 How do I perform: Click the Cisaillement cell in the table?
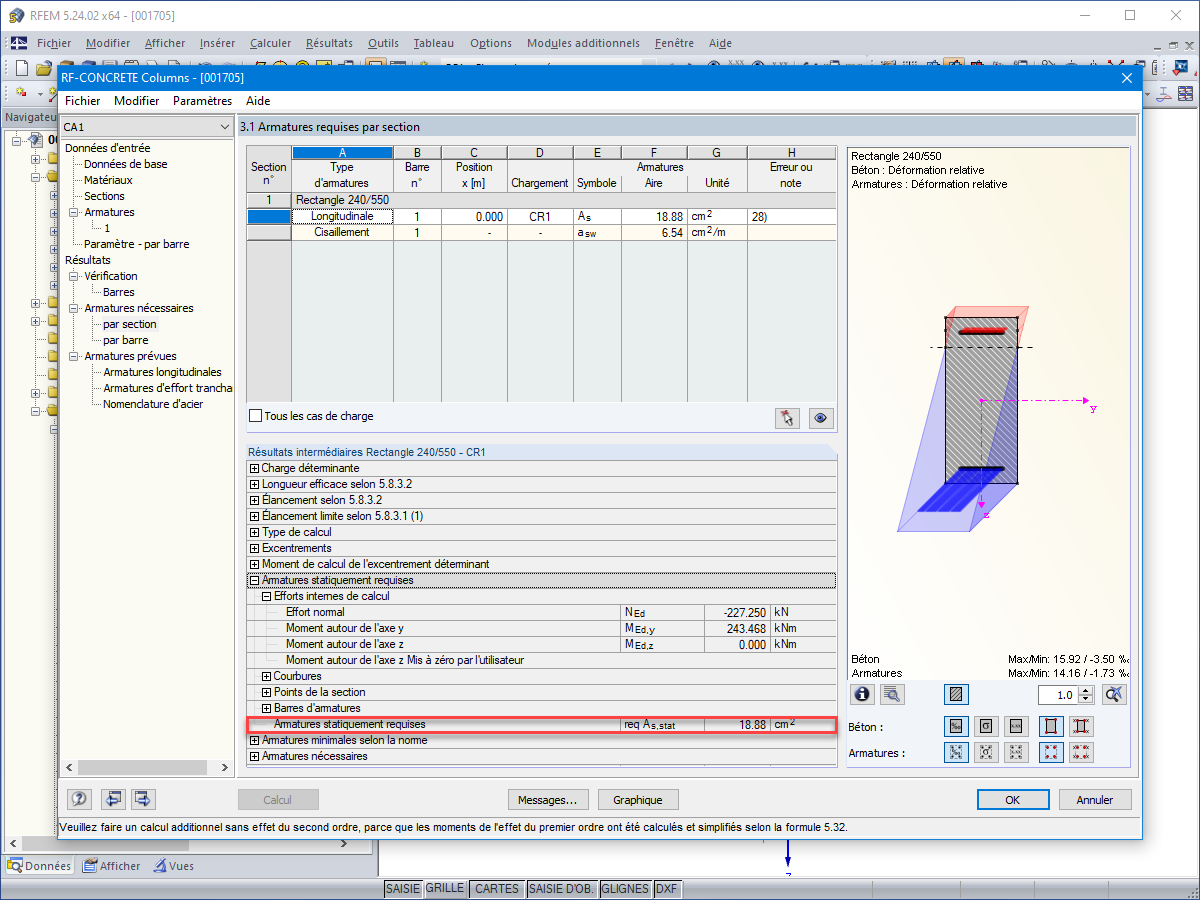click(x=342, y=232)
